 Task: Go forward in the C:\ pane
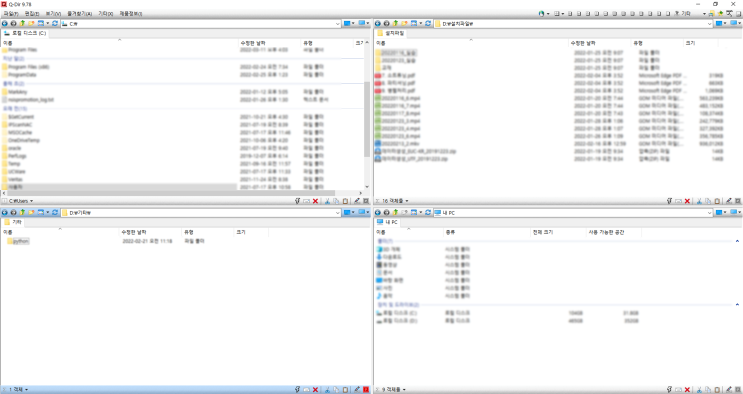point(13,23)
